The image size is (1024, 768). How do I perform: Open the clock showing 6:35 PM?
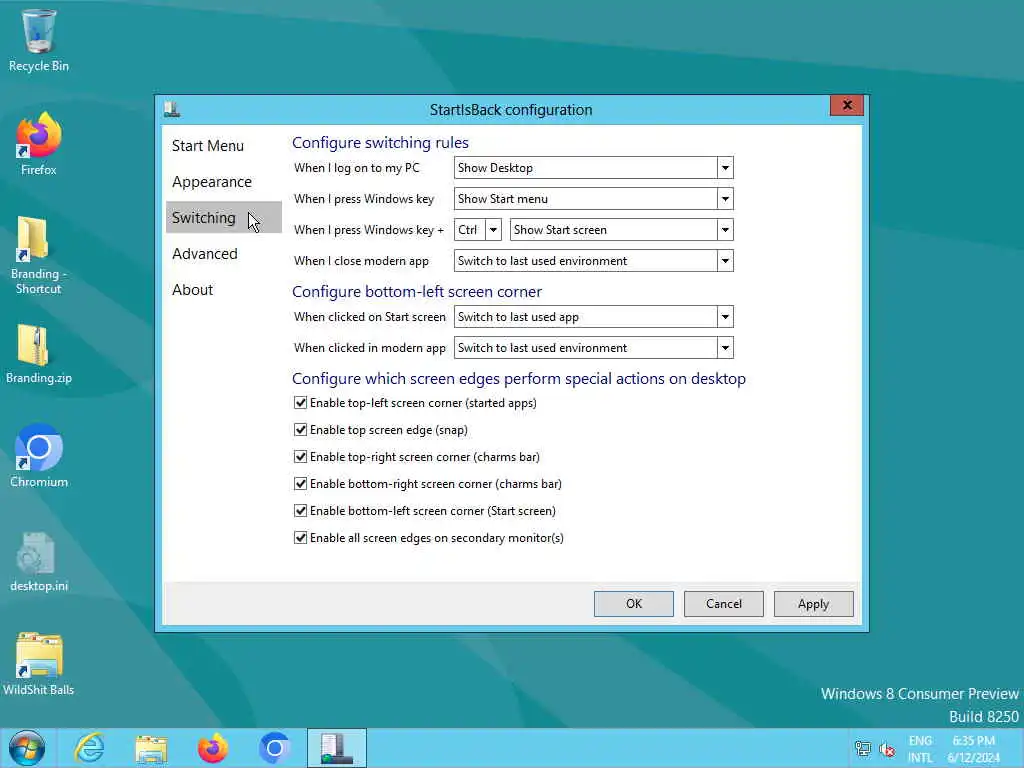973,749
